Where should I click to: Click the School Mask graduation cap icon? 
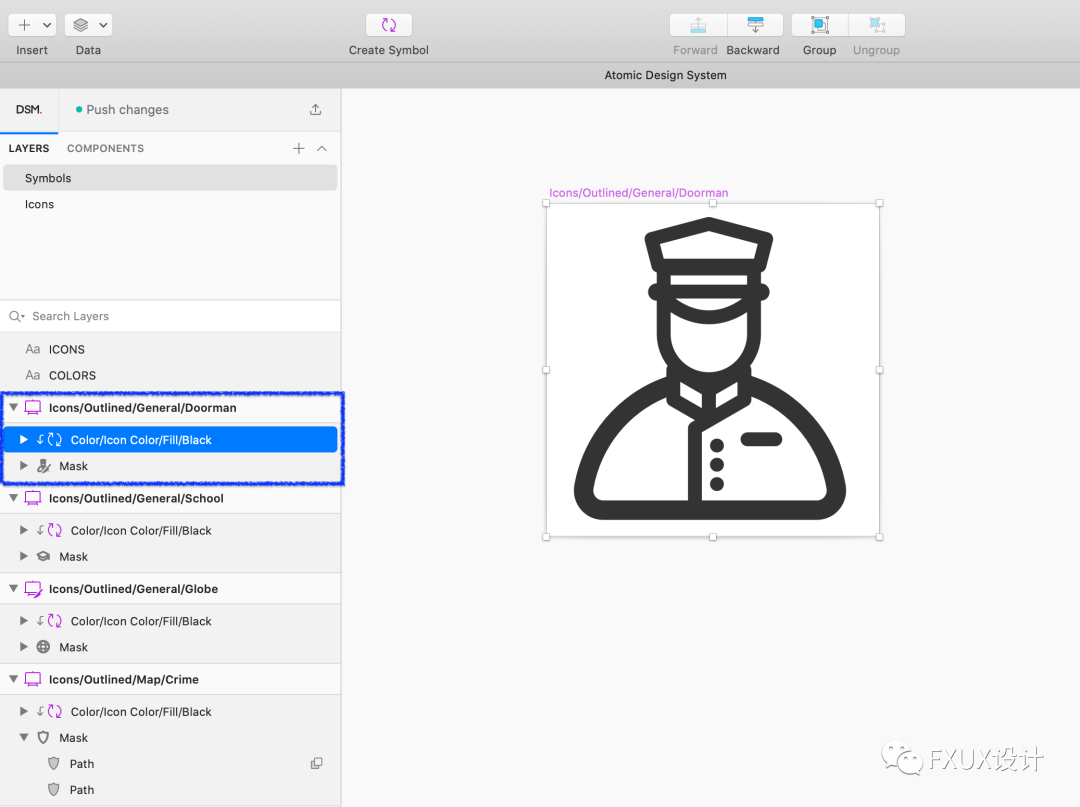coord(43,556)
